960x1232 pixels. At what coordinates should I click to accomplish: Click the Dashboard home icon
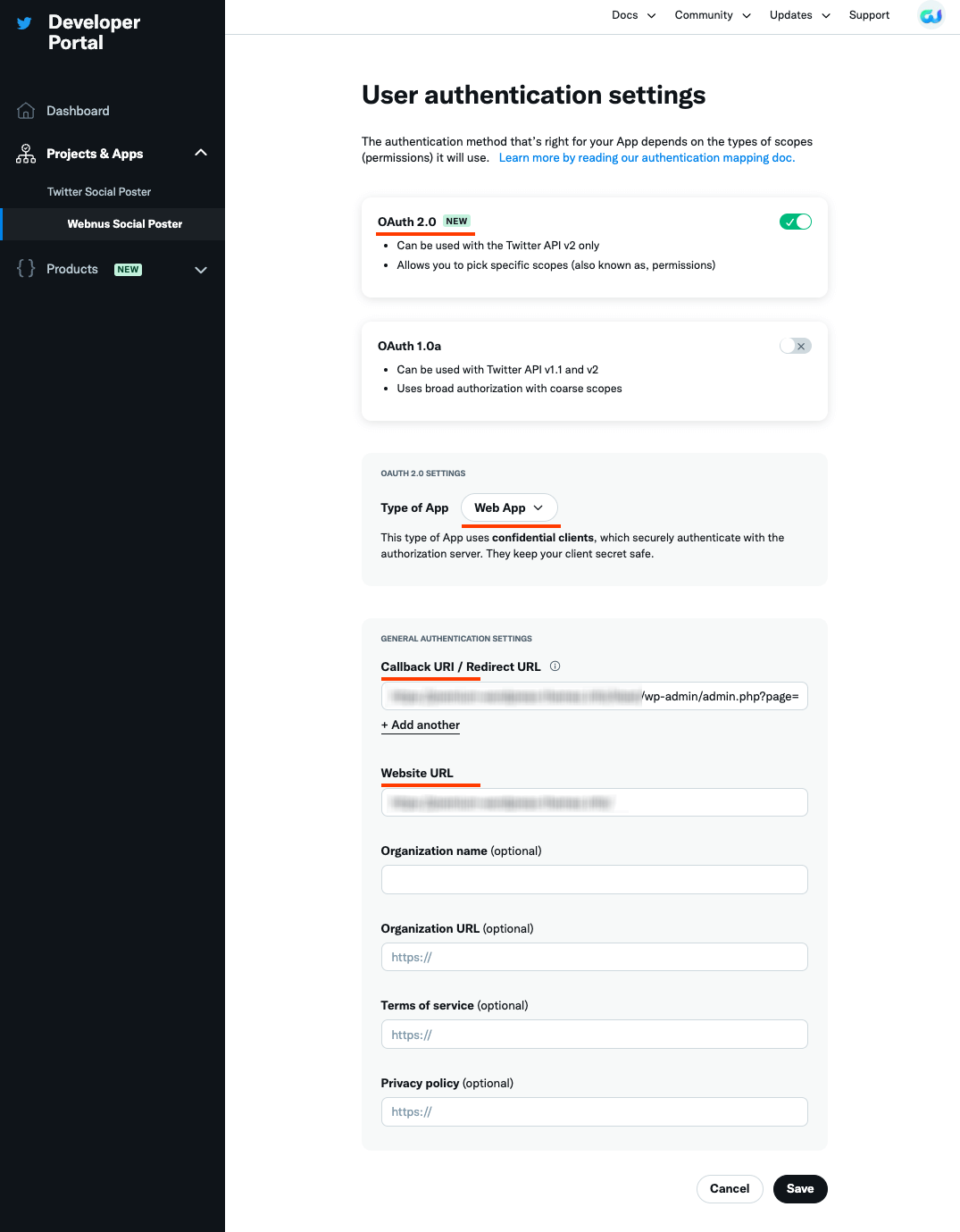point(26,111)
